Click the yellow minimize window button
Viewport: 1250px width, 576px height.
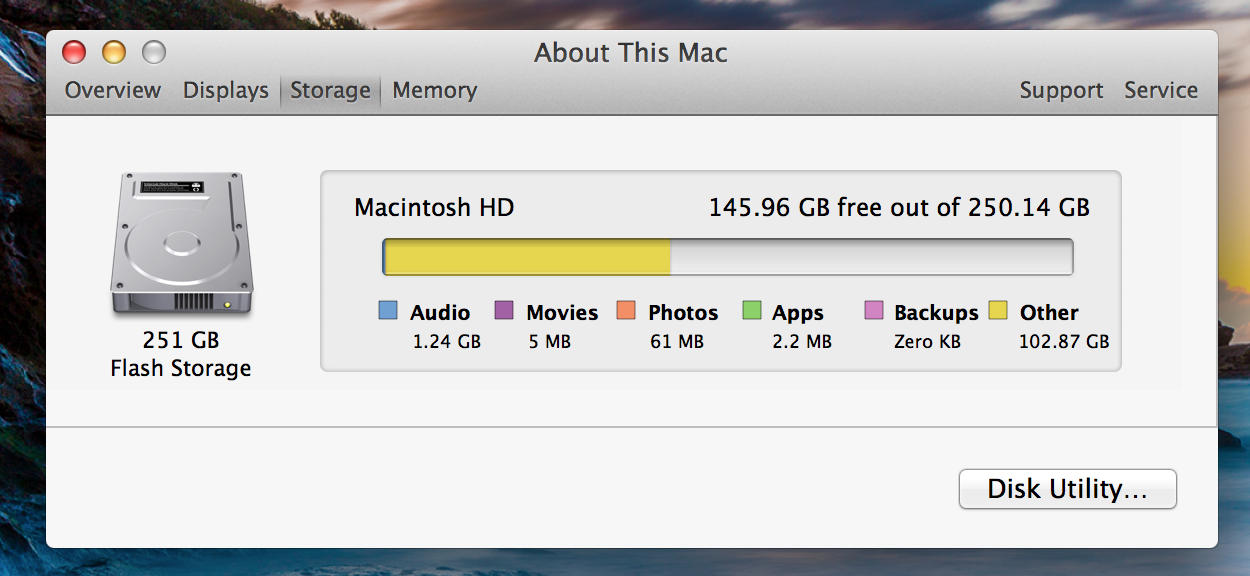click(x=114, y=52)
